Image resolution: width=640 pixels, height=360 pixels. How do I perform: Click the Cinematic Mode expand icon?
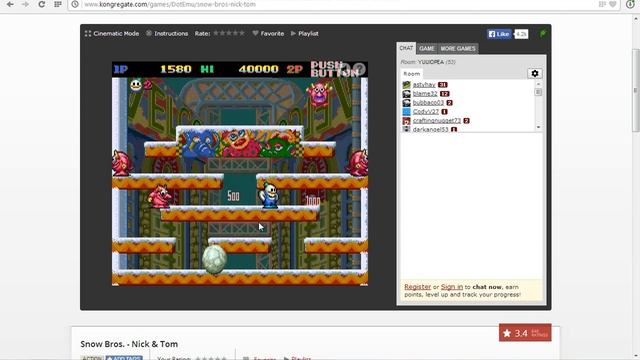[88, 33]
